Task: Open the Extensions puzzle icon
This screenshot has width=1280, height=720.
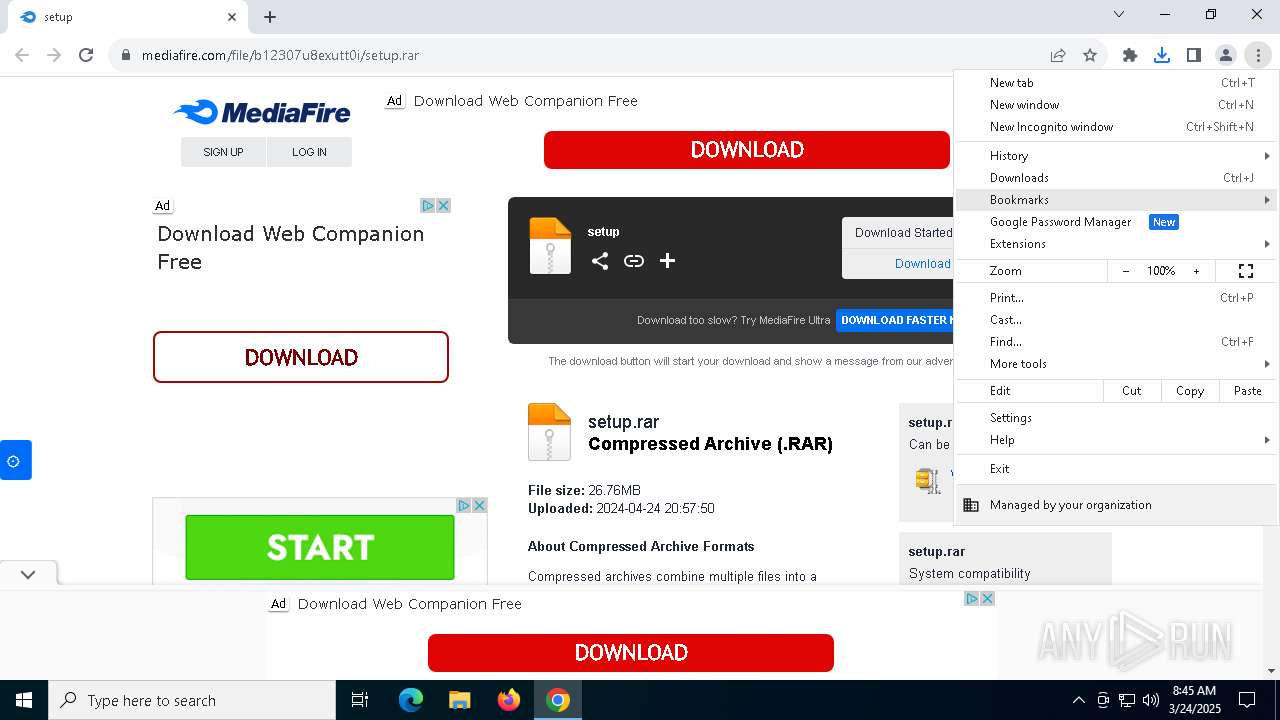Action: (1130, 55)
